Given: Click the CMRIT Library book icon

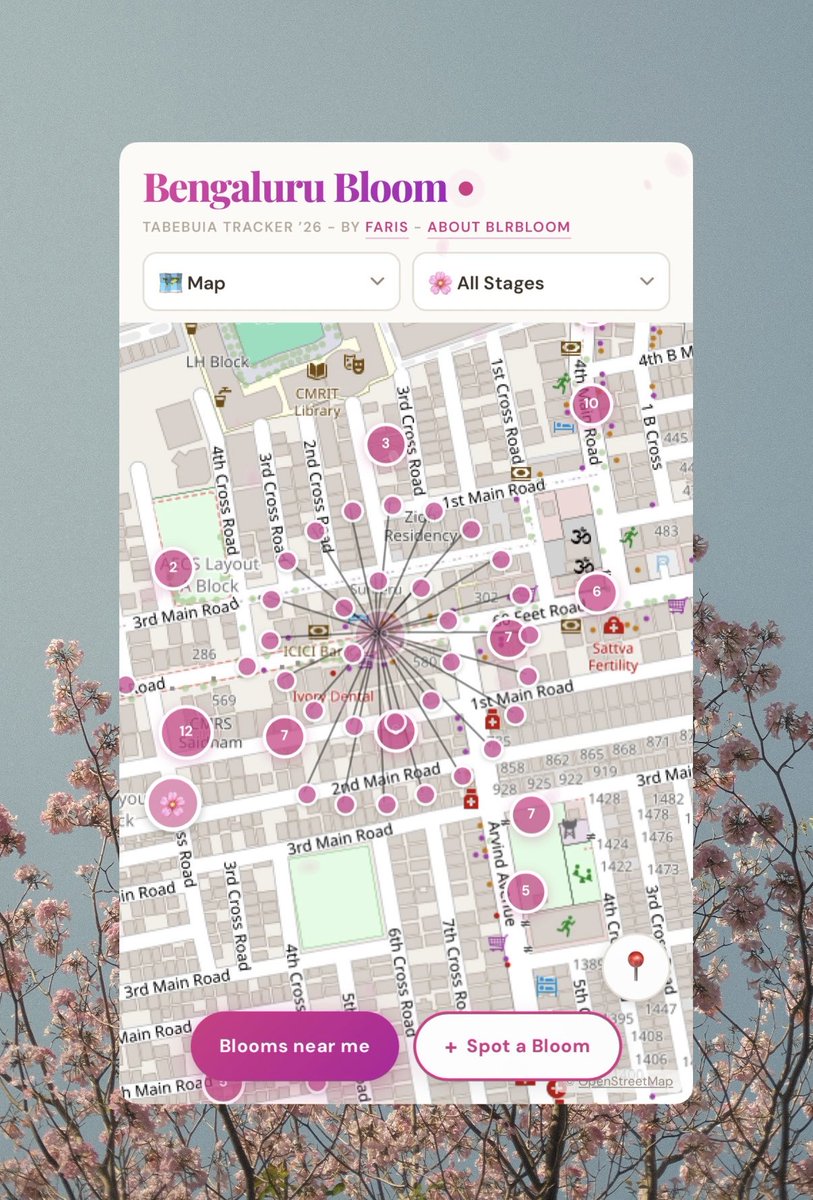Looking at the screenshot, I should [318, 371].
